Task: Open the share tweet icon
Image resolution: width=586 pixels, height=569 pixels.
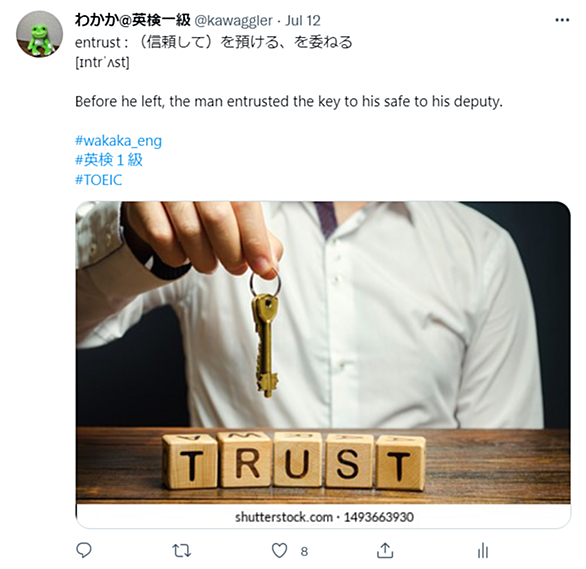Action: (385, 550)
